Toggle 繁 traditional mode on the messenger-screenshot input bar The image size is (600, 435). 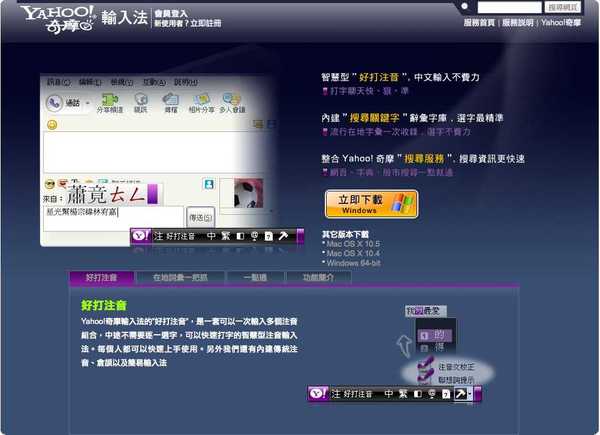point(225,236)
